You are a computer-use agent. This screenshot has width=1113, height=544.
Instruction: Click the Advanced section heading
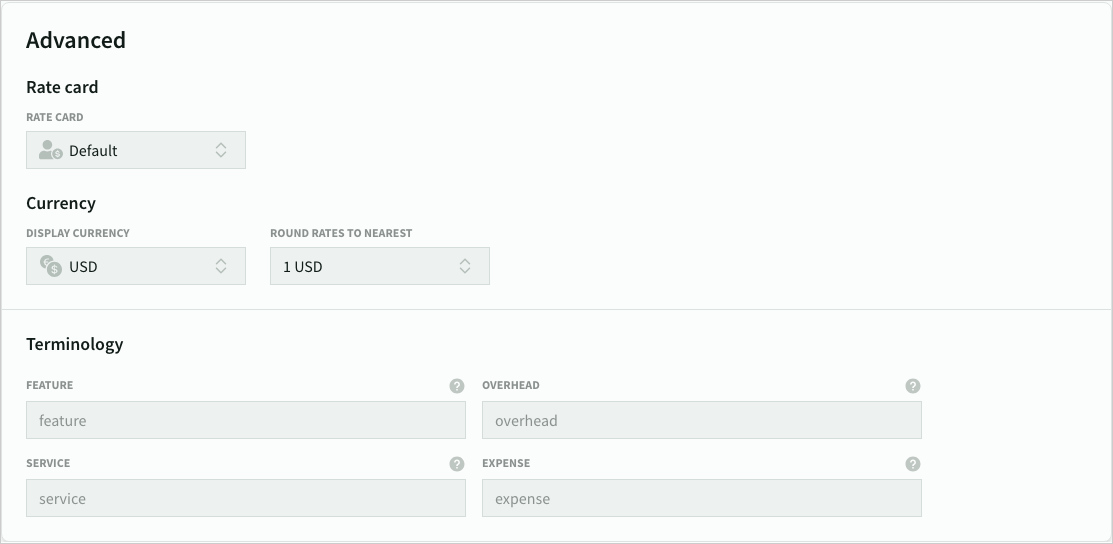pos(76,41)
